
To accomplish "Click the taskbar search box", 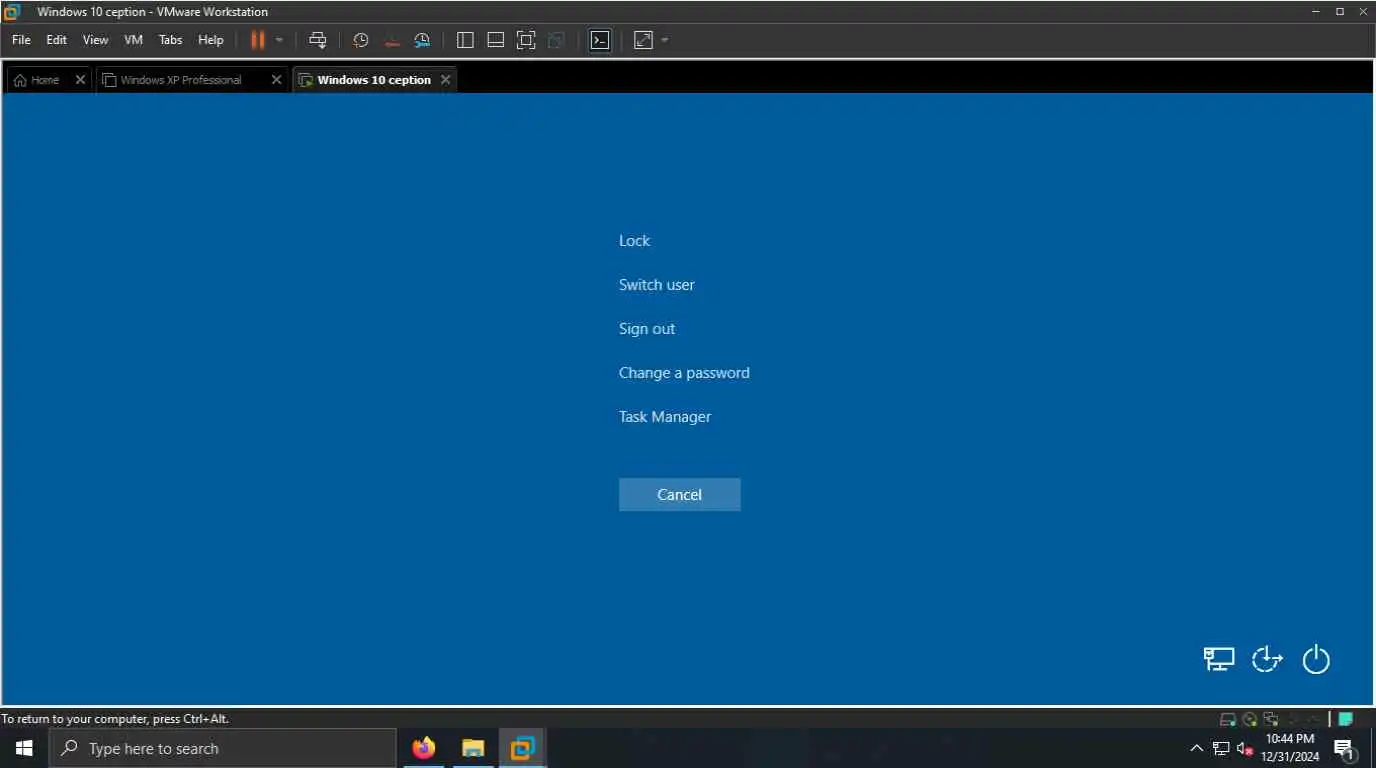I will 223,748.
